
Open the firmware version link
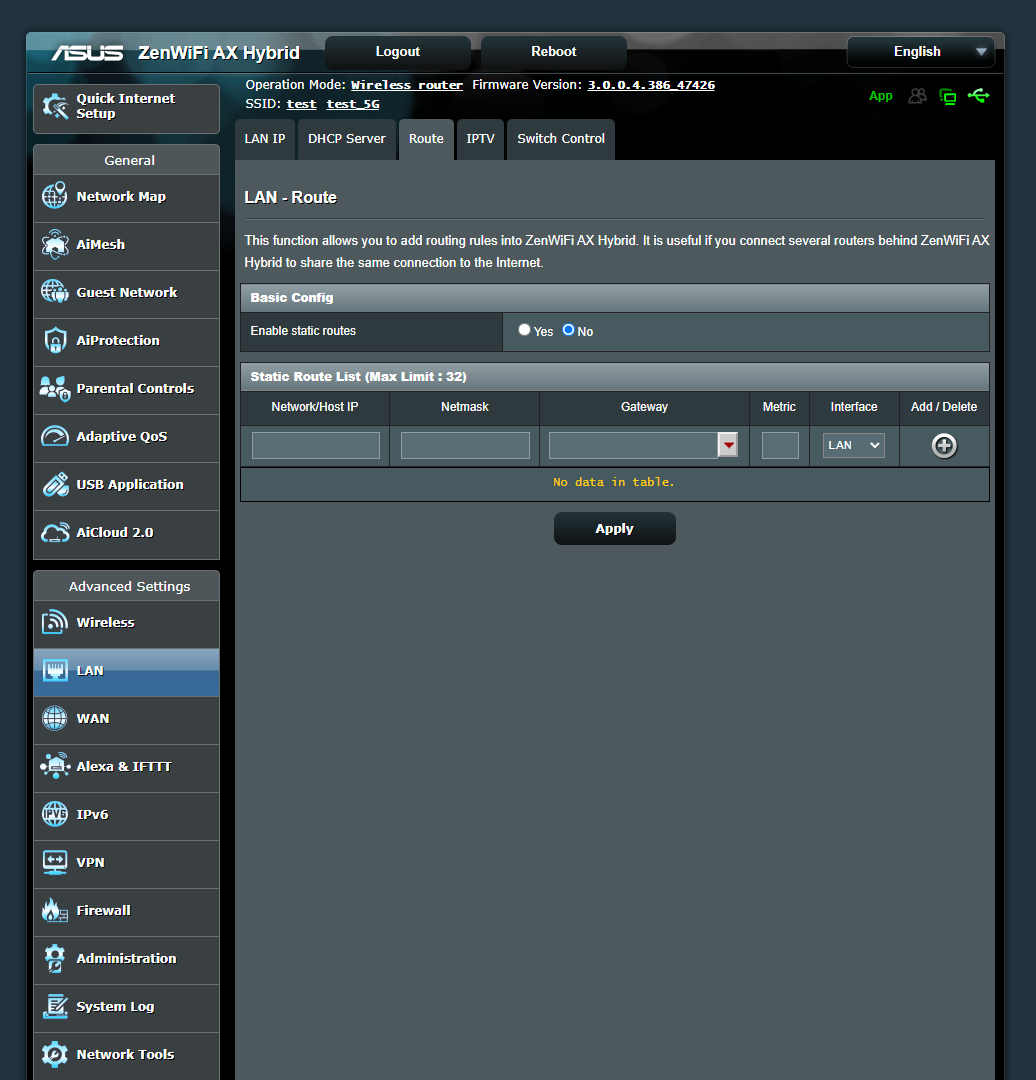click(650, 84)
